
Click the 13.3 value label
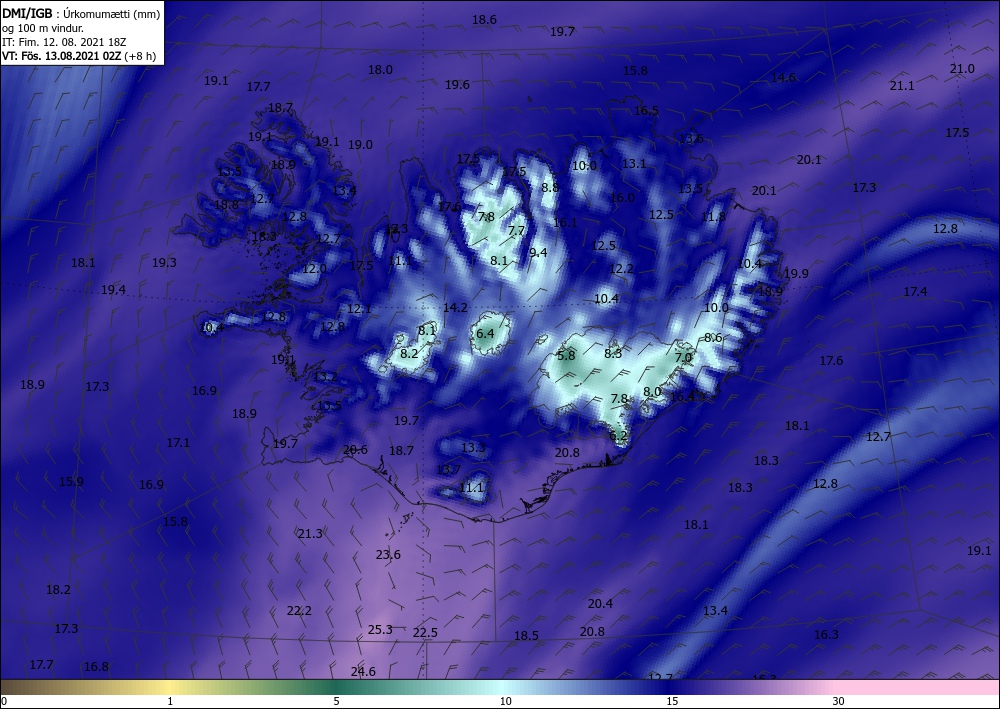point(473,448)
